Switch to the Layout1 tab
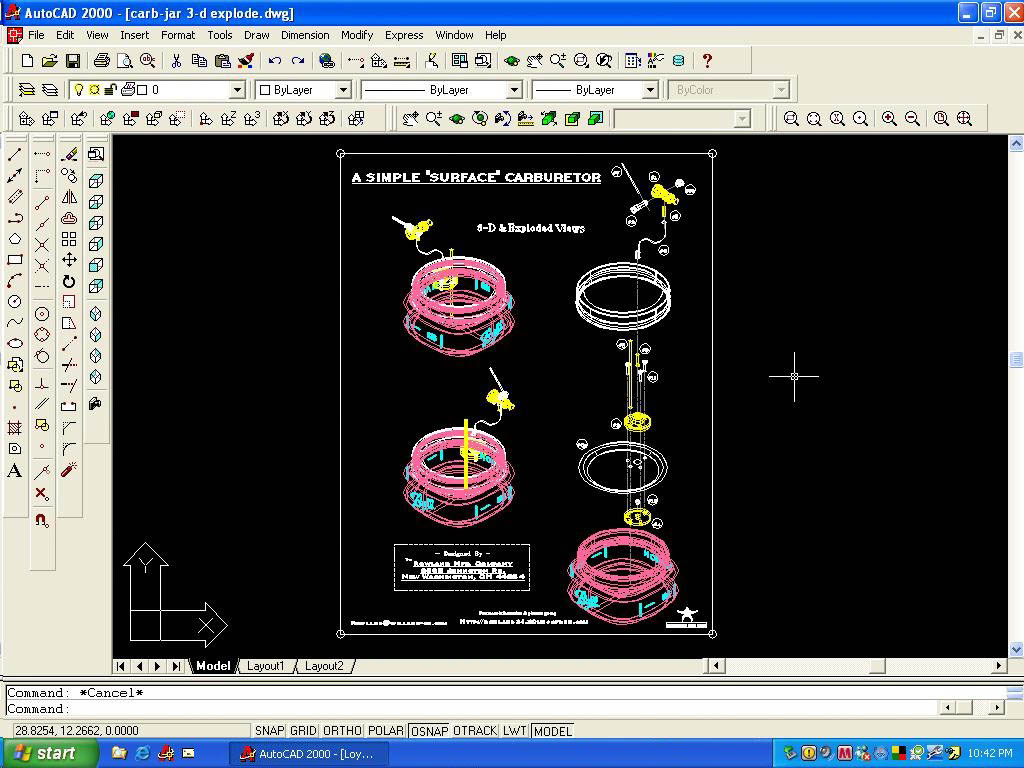This screenshot has height=768, width=1024. [265, 666]
